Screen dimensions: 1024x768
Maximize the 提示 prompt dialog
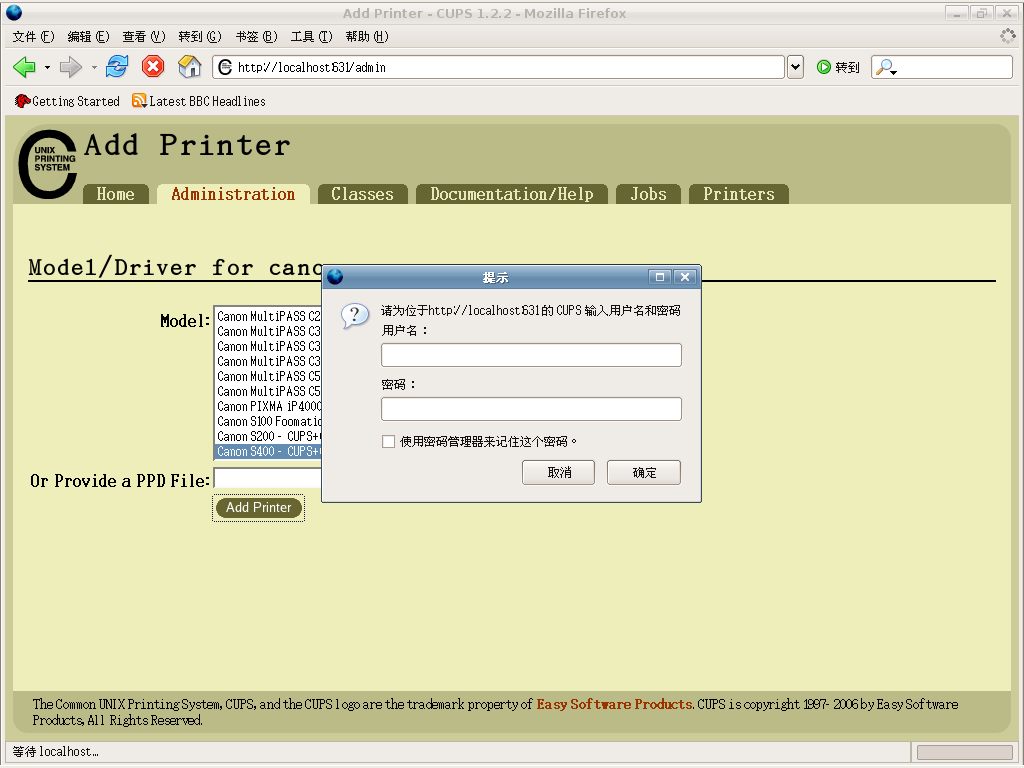[660, 277]
